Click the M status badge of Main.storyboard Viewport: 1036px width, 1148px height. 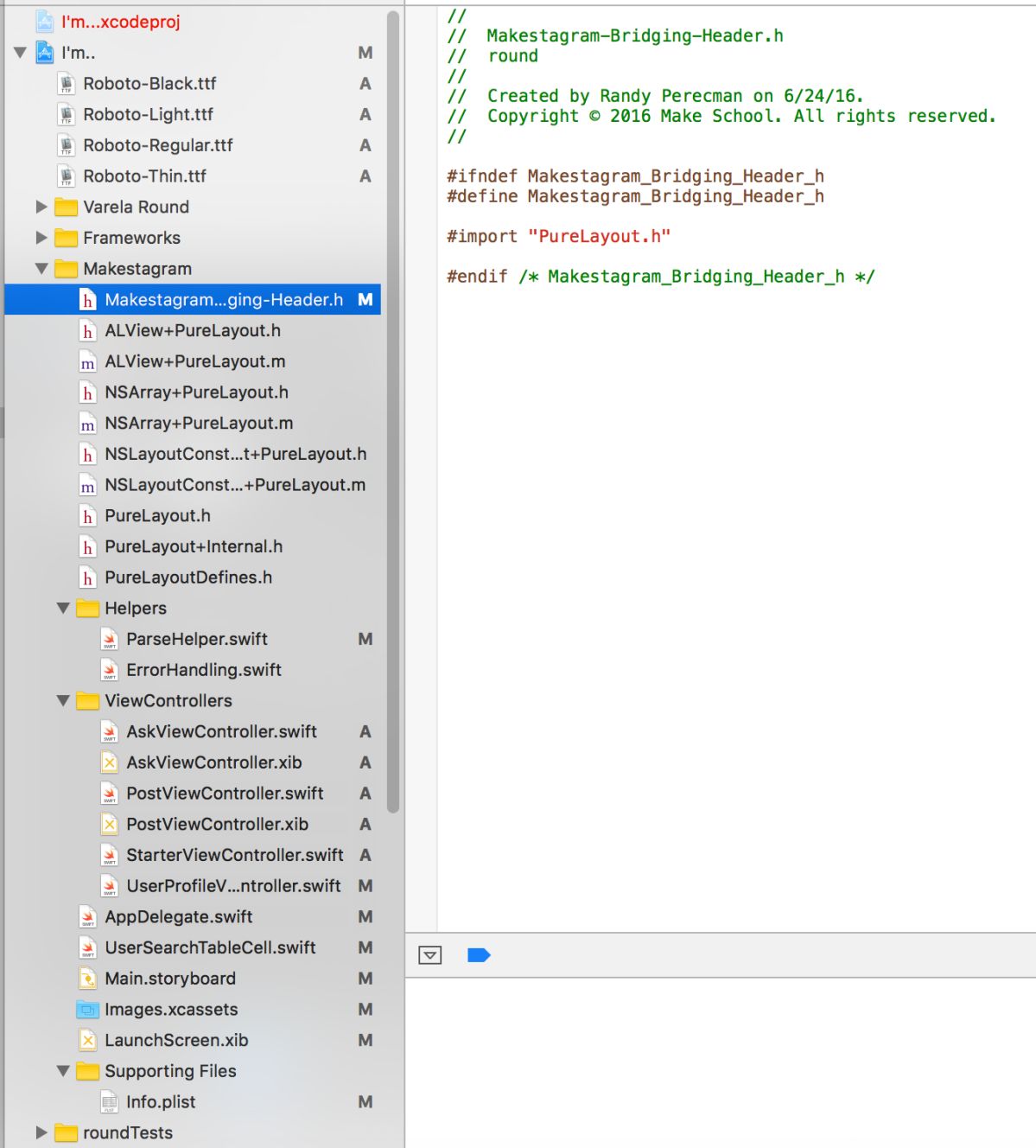365,979
